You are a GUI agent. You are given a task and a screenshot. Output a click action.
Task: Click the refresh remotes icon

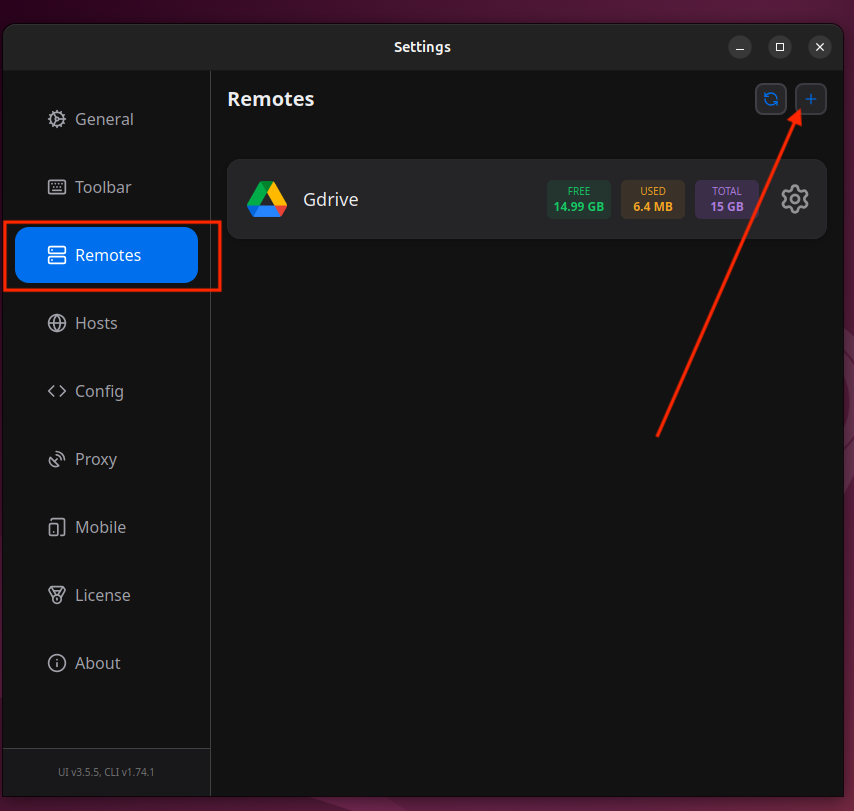click(x=771, y=99)
